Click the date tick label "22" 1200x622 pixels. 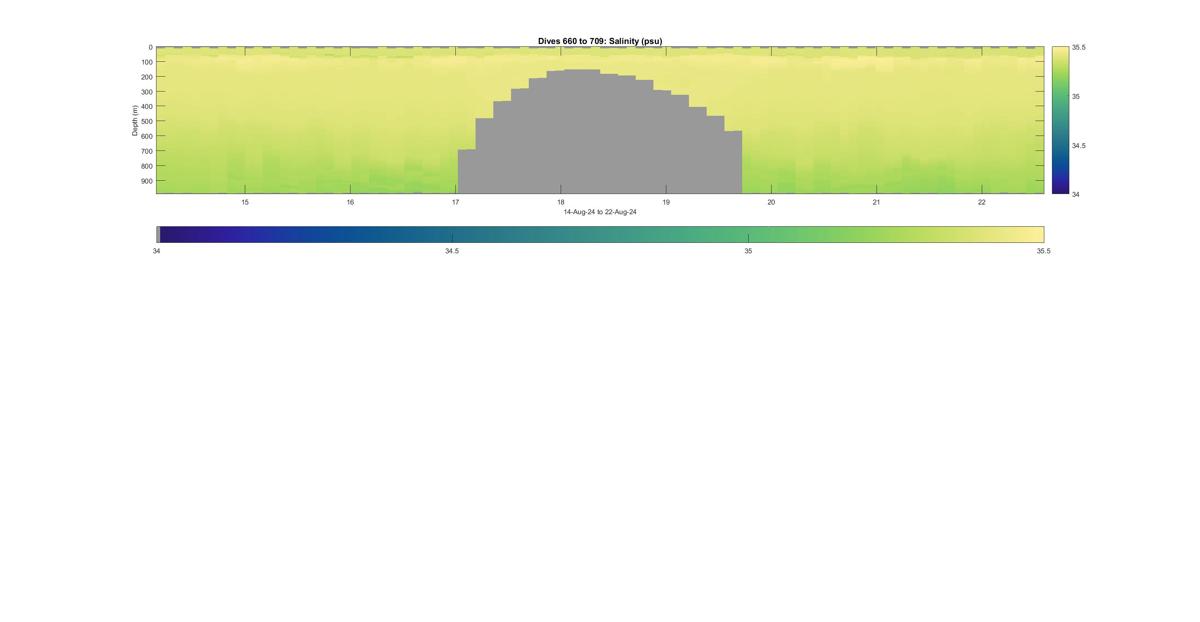pos(982,202)
